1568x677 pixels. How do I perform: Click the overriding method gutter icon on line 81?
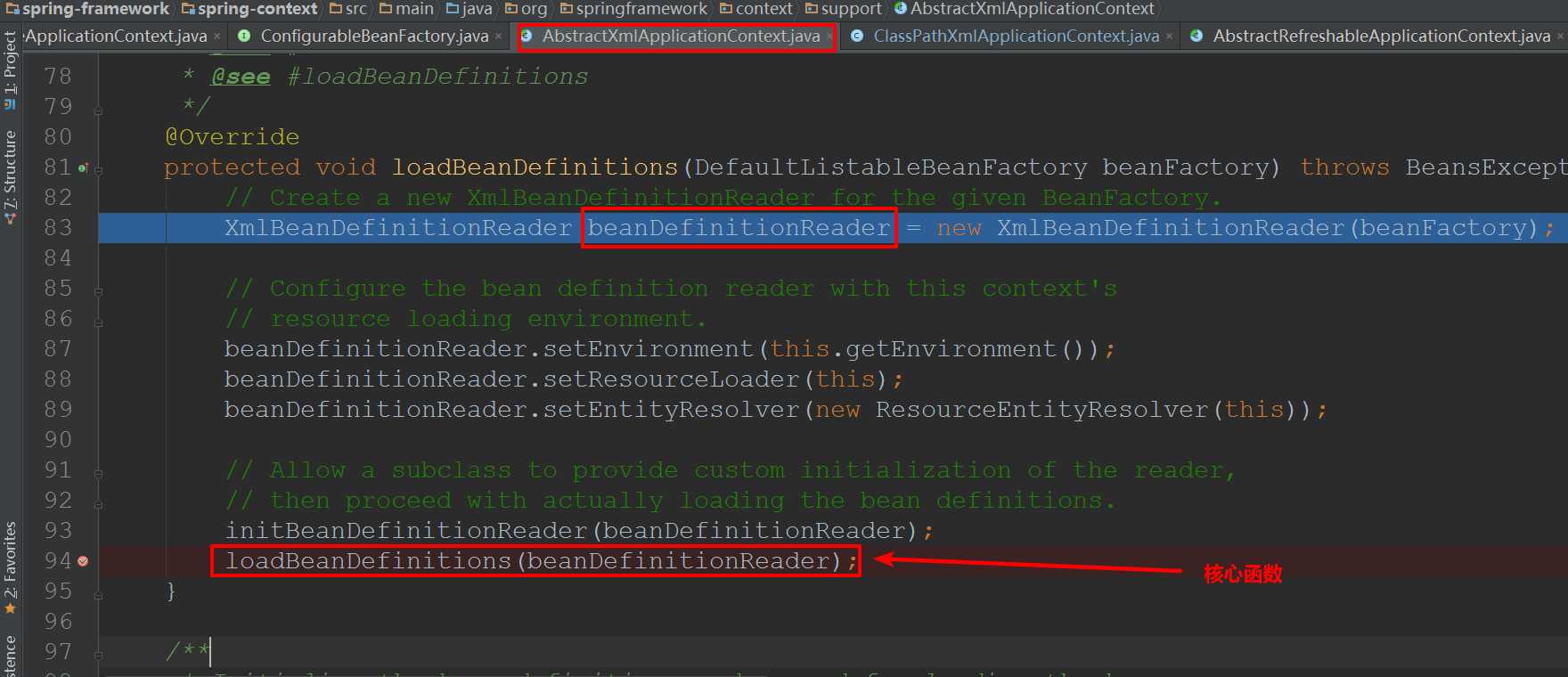[x=83, y=167]
